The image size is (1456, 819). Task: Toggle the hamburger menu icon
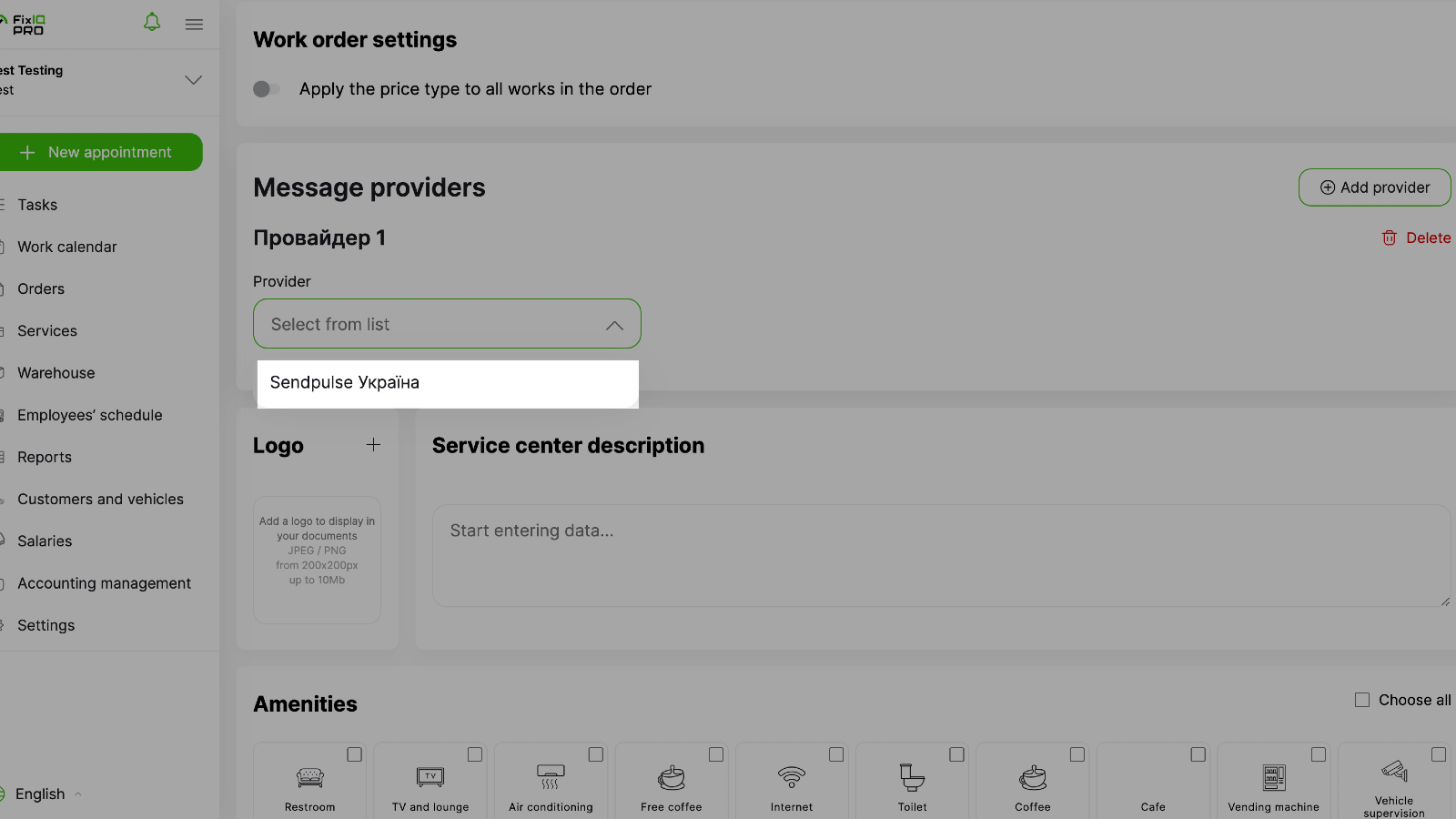[194, 25]
